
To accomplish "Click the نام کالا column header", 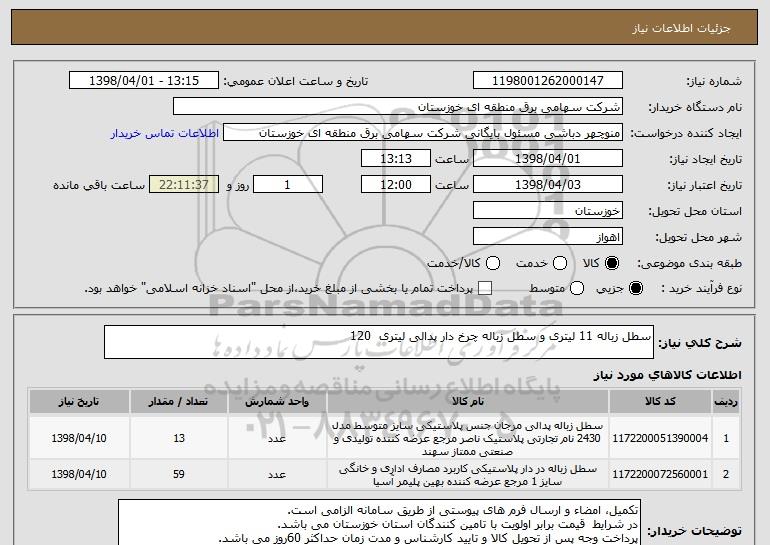I will pyautogui.click(x=468, y=402).
